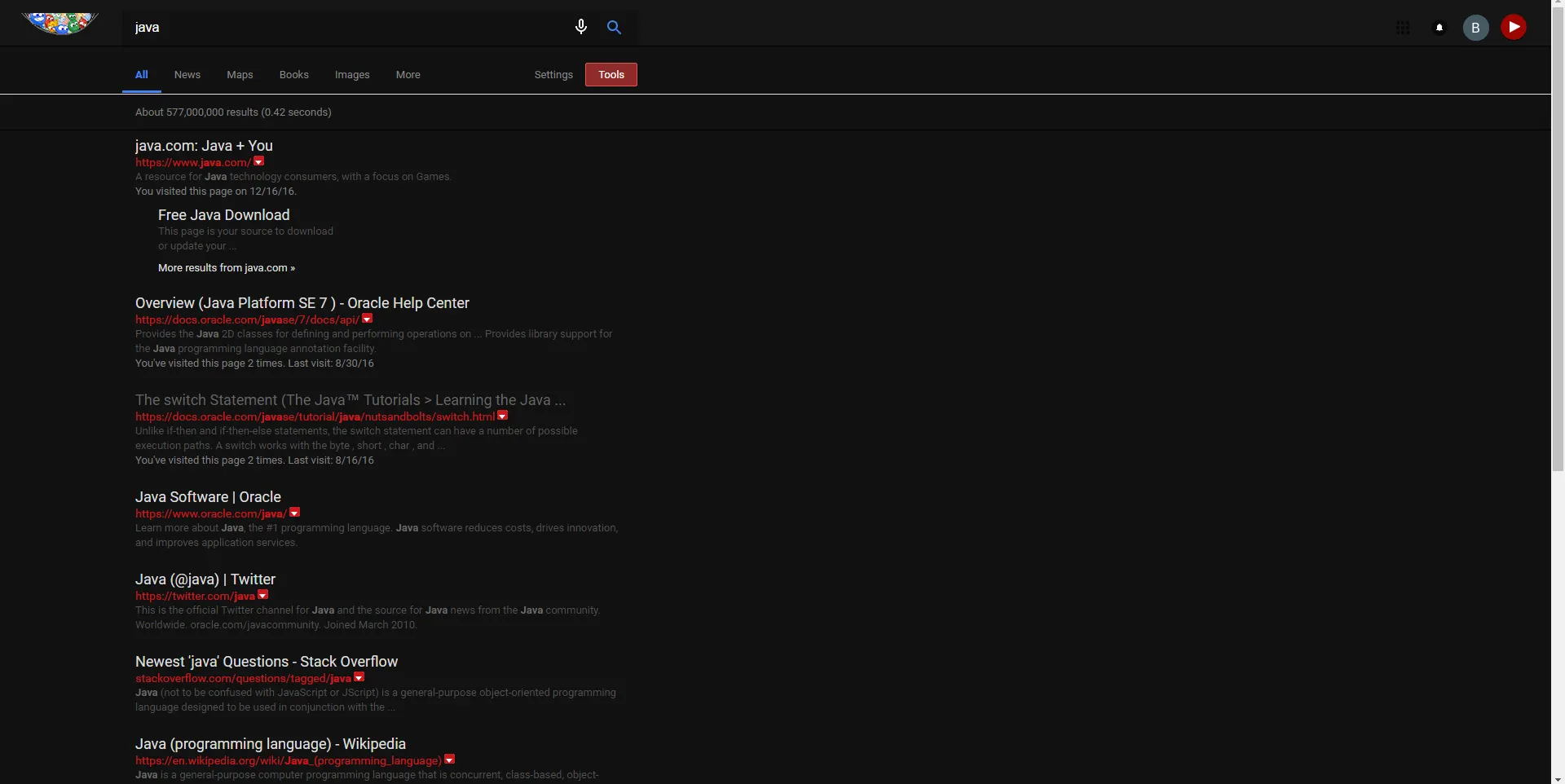Click the magnifier search button
Image resolution: width=1565 pixels, height=784 pixels.
tap(615, 27)
